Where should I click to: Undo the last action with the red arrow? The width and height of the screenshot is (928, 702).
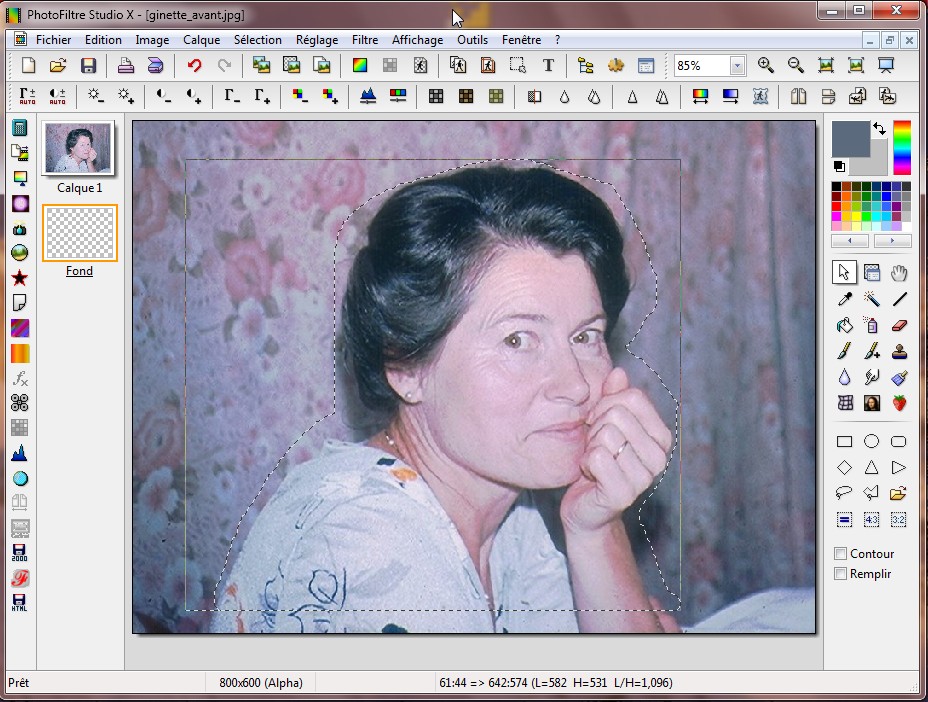(194, 65)
